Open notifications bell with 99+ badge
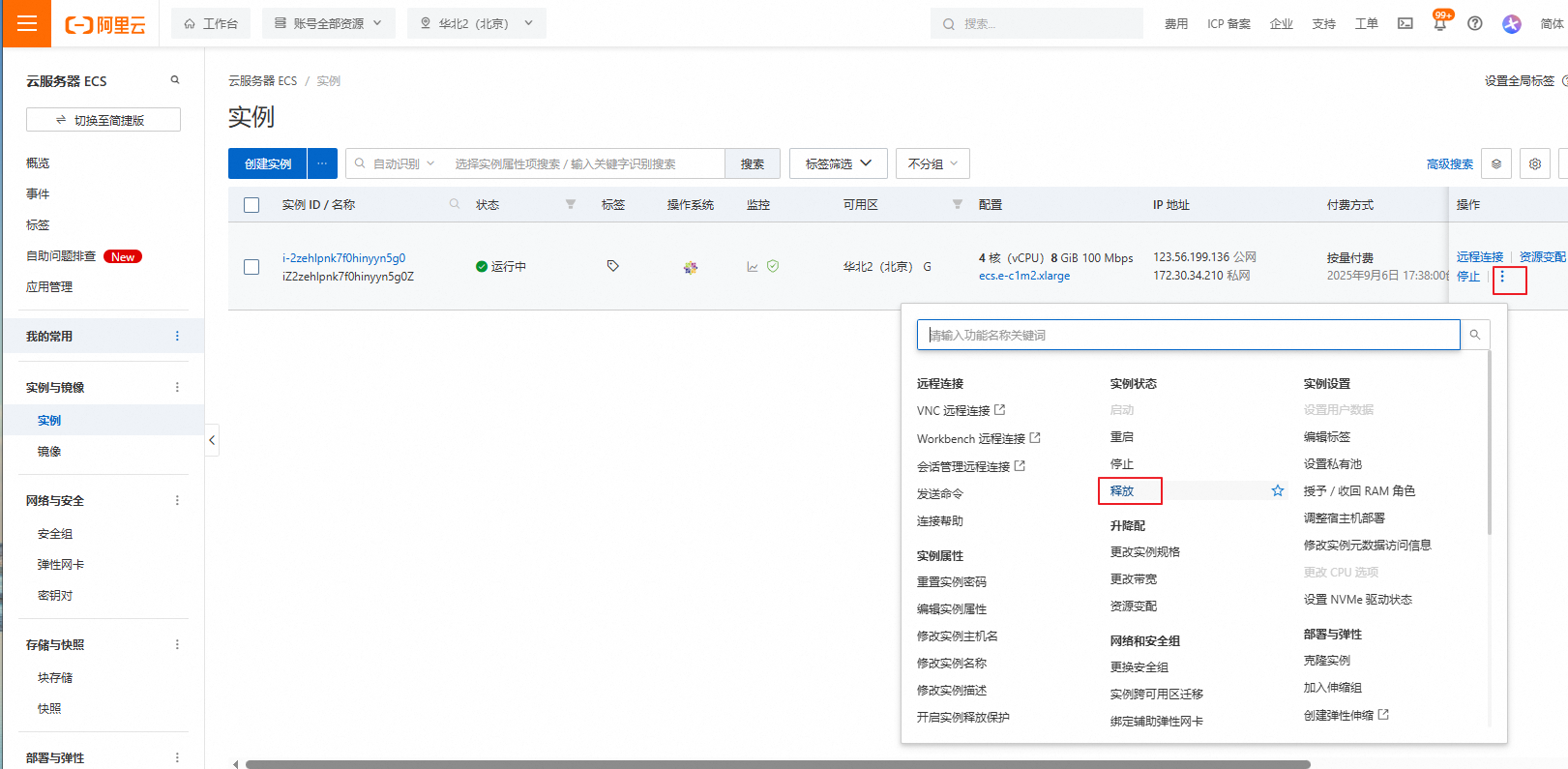 click(x=1439, y=23)
